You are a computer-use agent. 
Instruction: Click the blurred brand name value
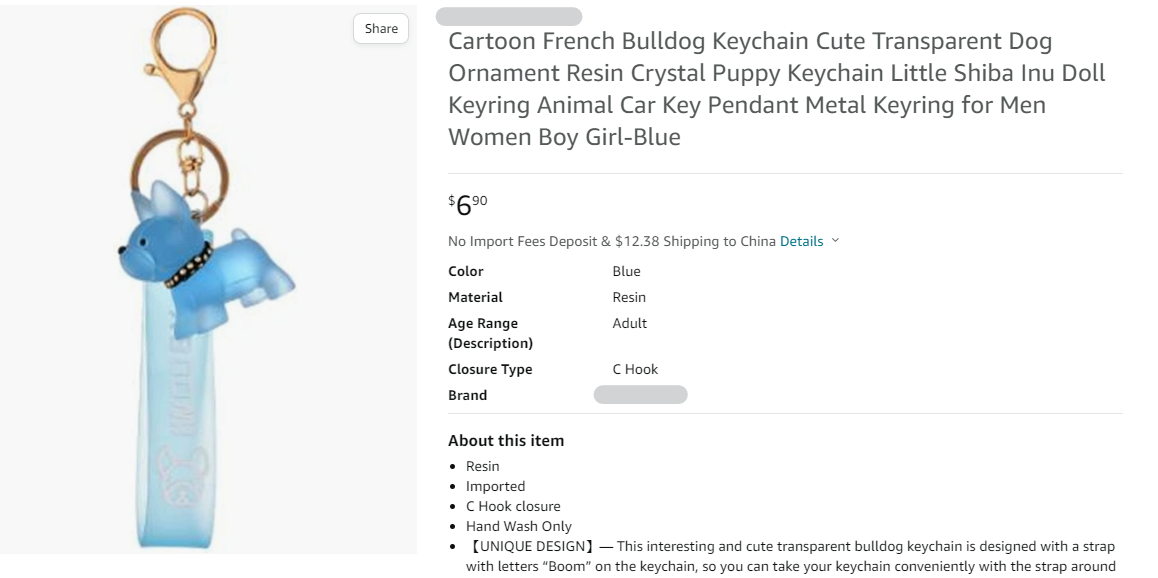[x=640, y=395]
